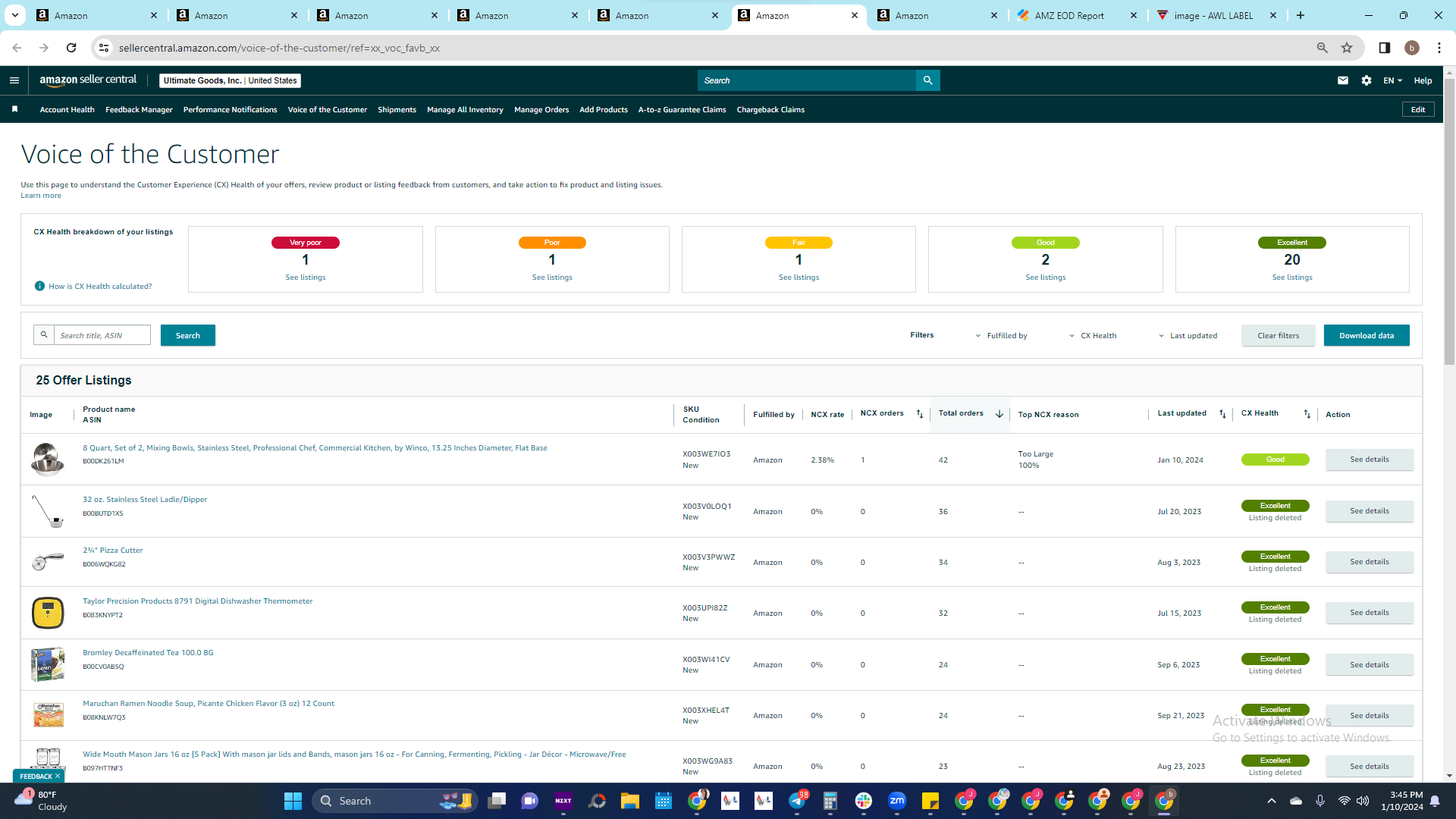See details for Bromley Decaffeinated Tea

tap(1370, 665)
